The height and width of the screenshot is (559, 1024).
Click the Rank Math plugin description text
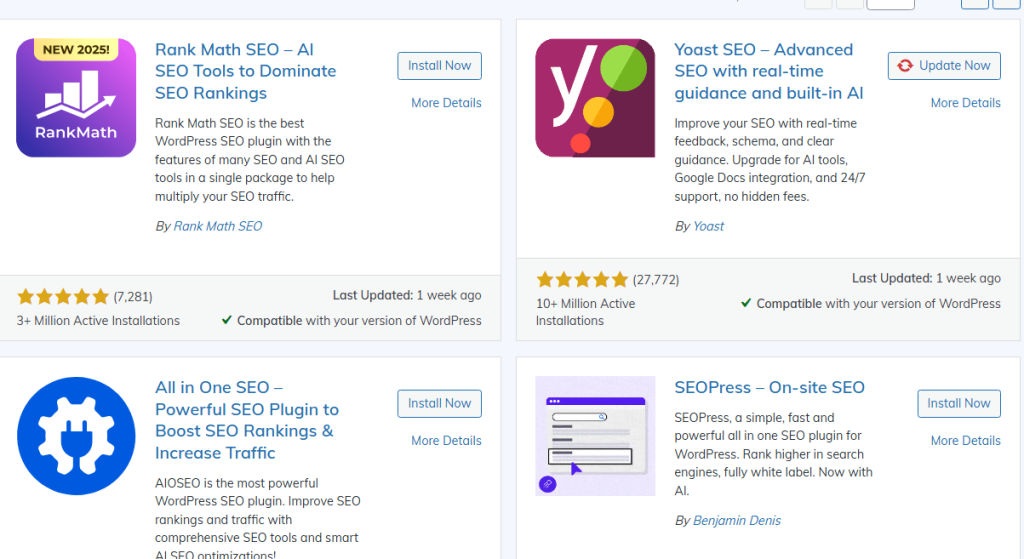click(x=249, y=160)
